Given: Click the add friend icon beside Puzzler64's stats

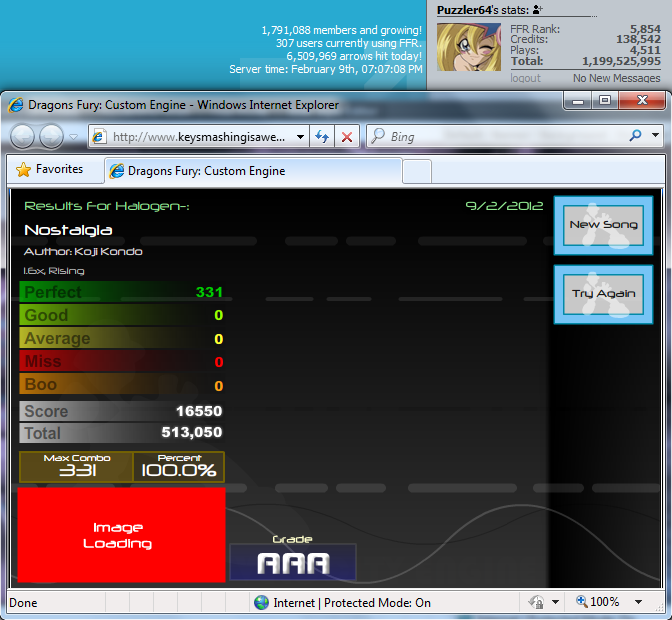Looking at the screenshot, I should (537, 9).
